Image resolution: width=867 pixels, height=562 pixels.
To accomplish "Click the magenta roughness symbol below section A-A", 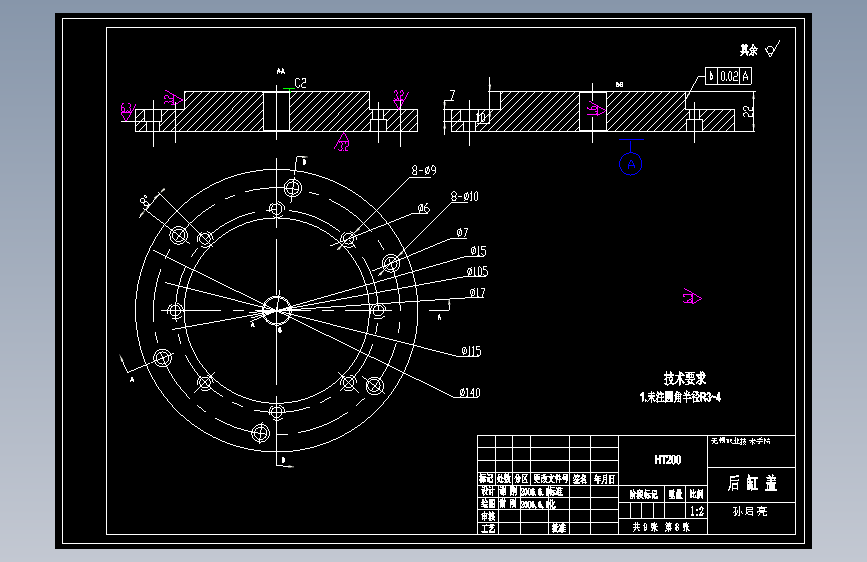I will click(x=342, y=143).
